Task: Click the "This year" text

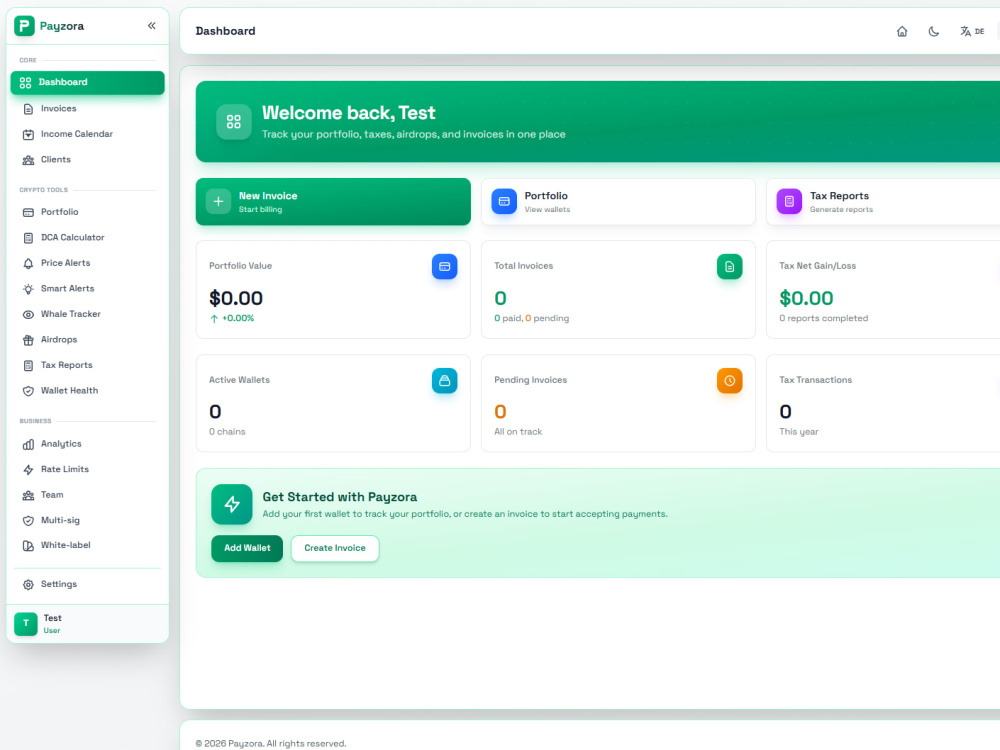Action: tap(798, 432)
